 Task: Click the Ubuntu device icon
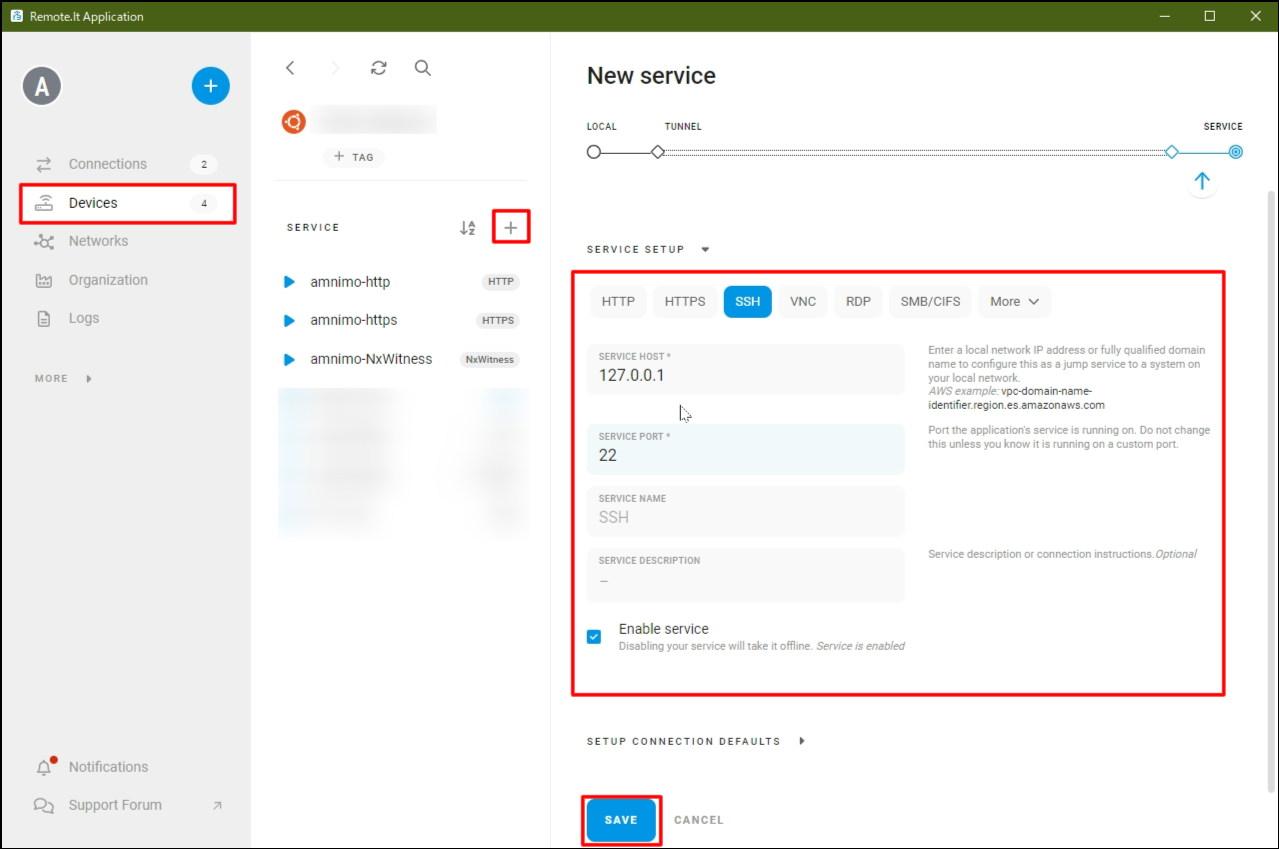[293, 122]
